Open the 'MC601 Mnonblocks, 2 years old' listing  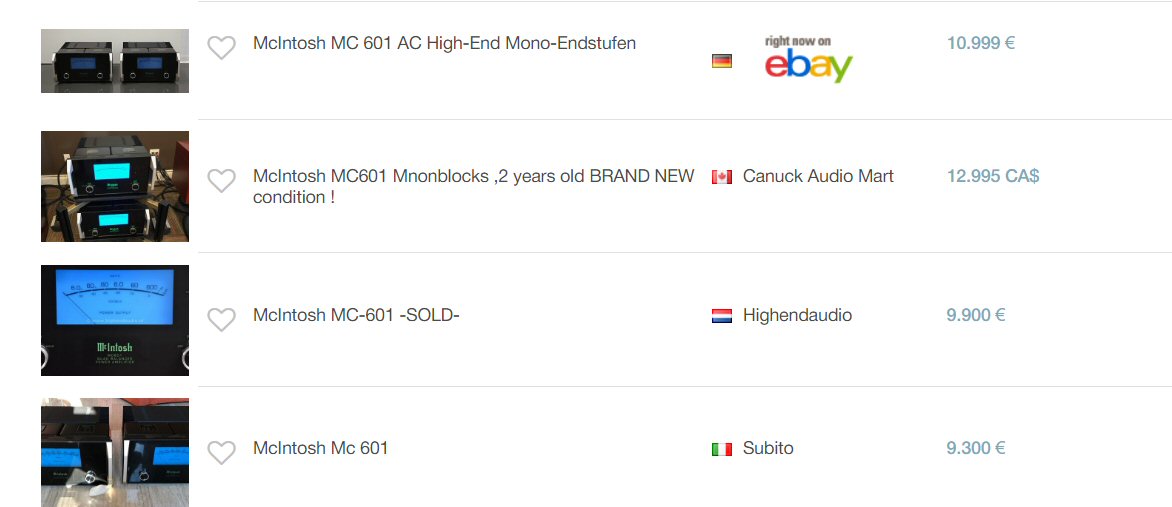click(473, 186)
